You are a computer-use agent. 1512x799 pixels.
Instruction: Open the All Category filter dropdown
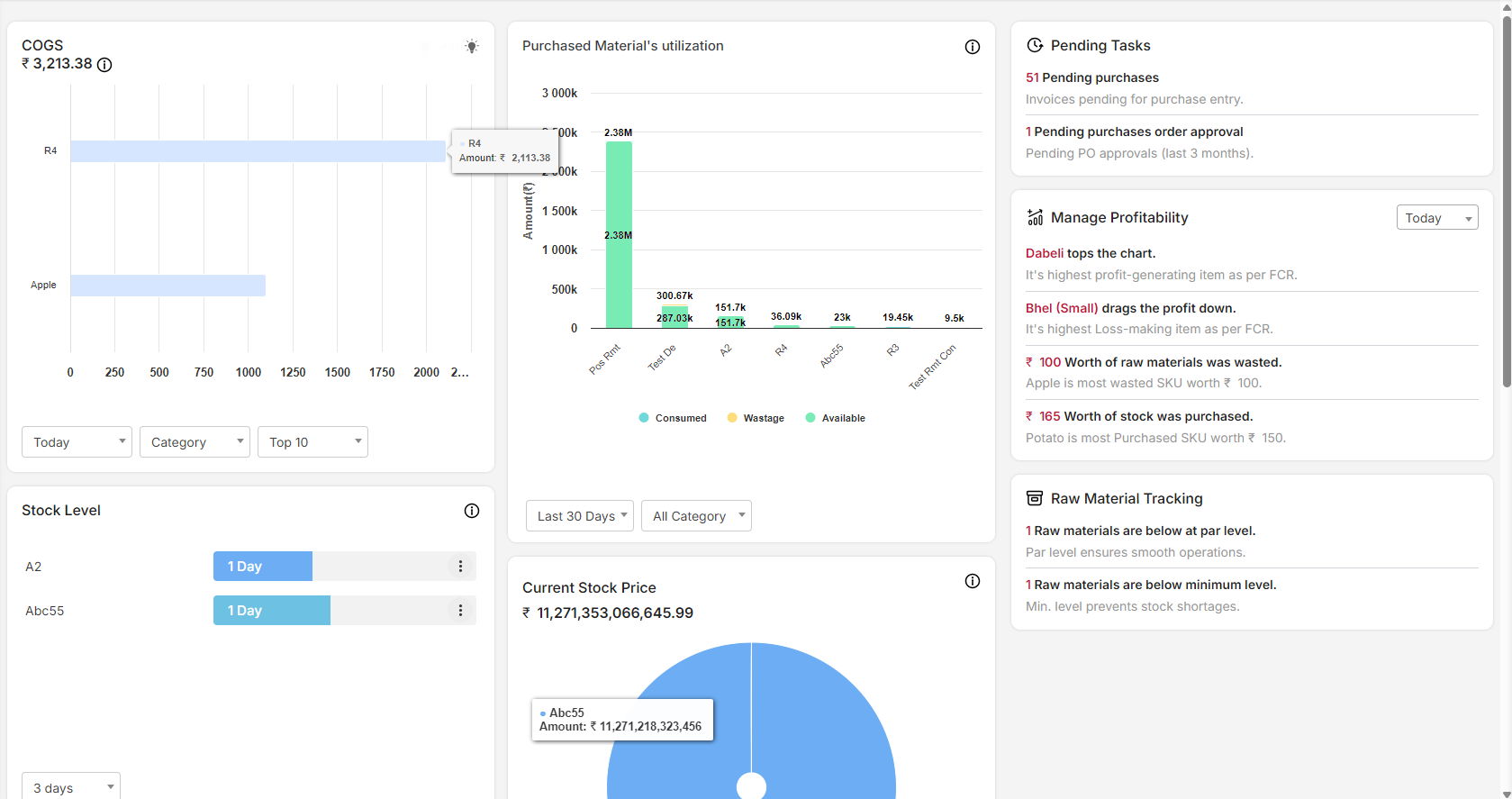tap(696, 516)
